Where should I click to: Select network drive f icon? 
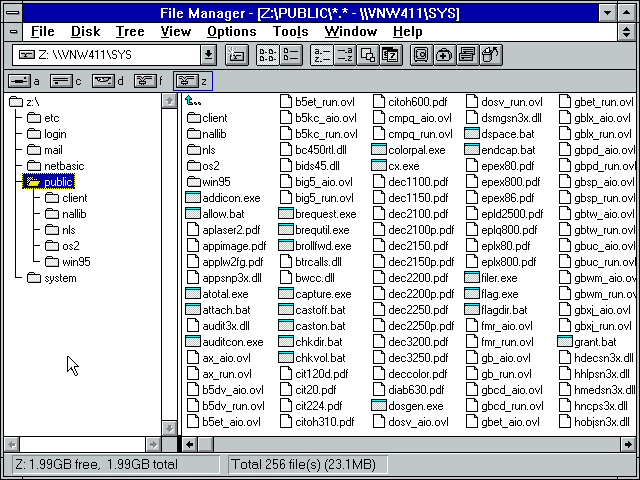(145, 81)
